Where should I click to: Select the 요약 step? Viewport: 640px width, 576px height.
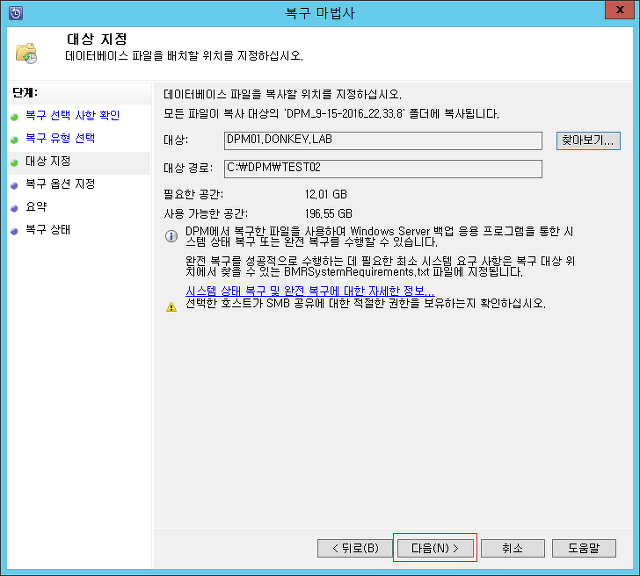(x=36, y=207)
